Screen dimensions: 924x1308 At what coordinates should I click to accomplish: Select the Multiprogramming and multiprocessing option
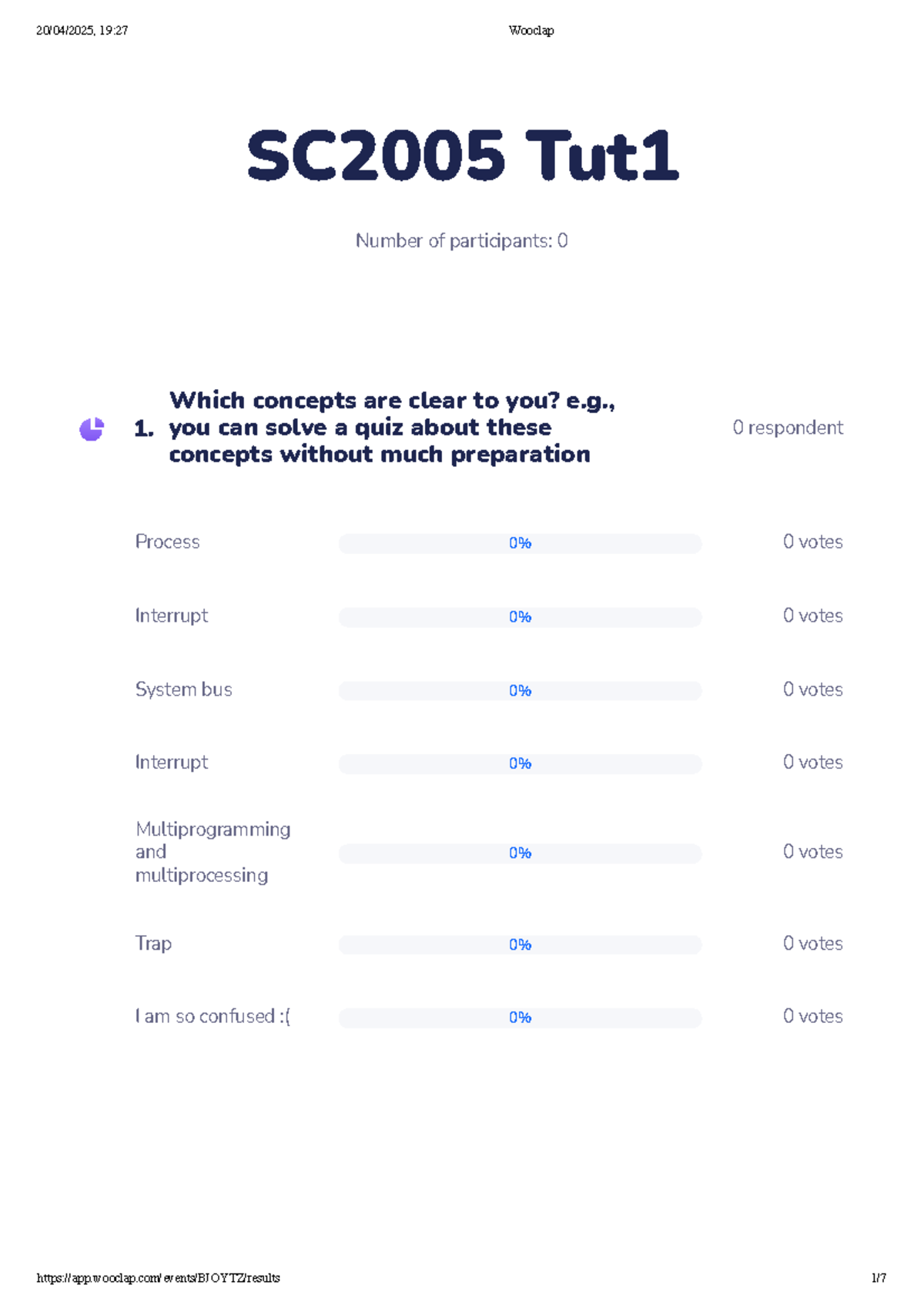213,852
